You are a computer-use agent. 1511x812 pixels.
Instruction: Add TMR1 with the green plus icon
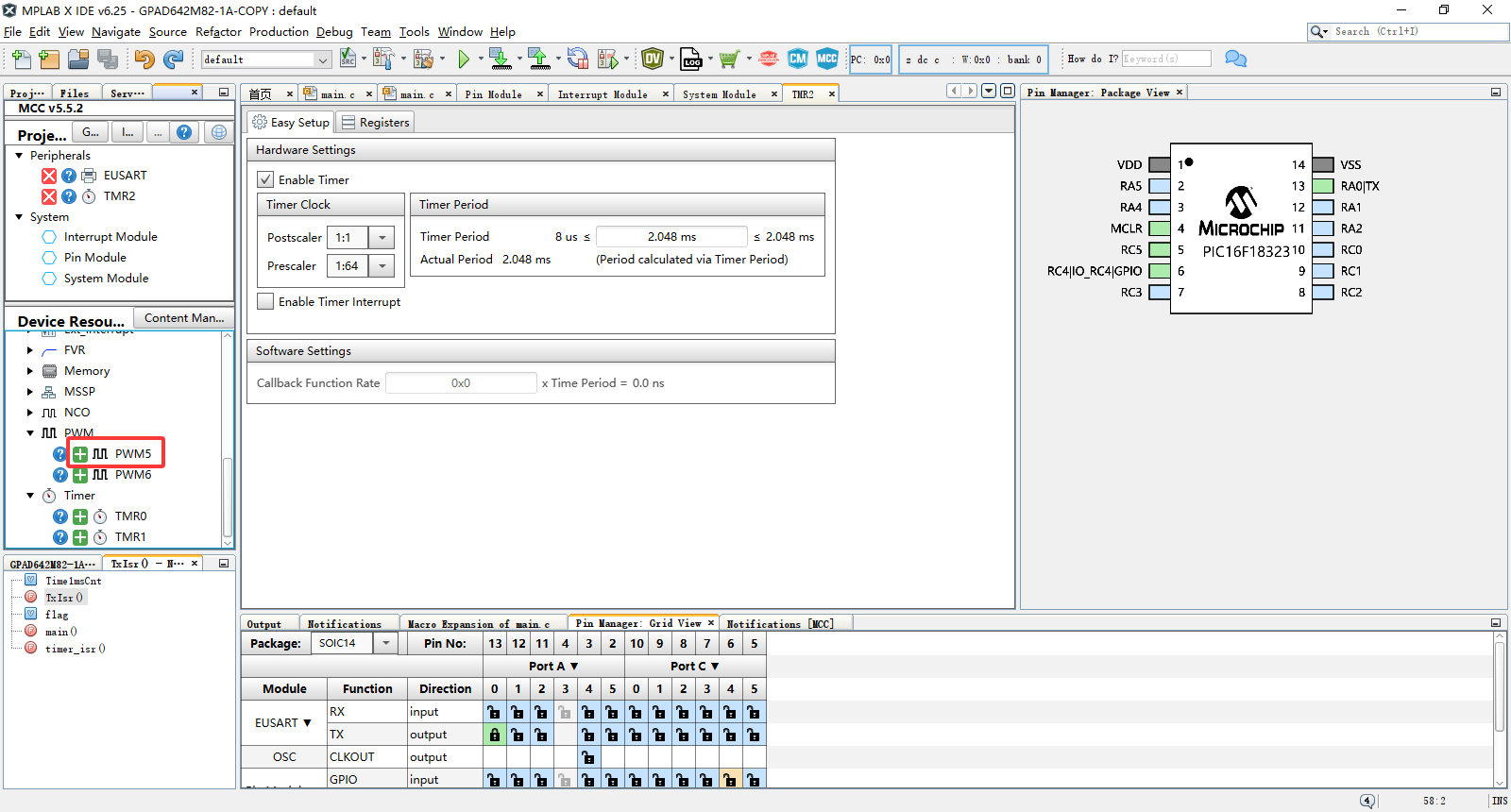(80, 537)
